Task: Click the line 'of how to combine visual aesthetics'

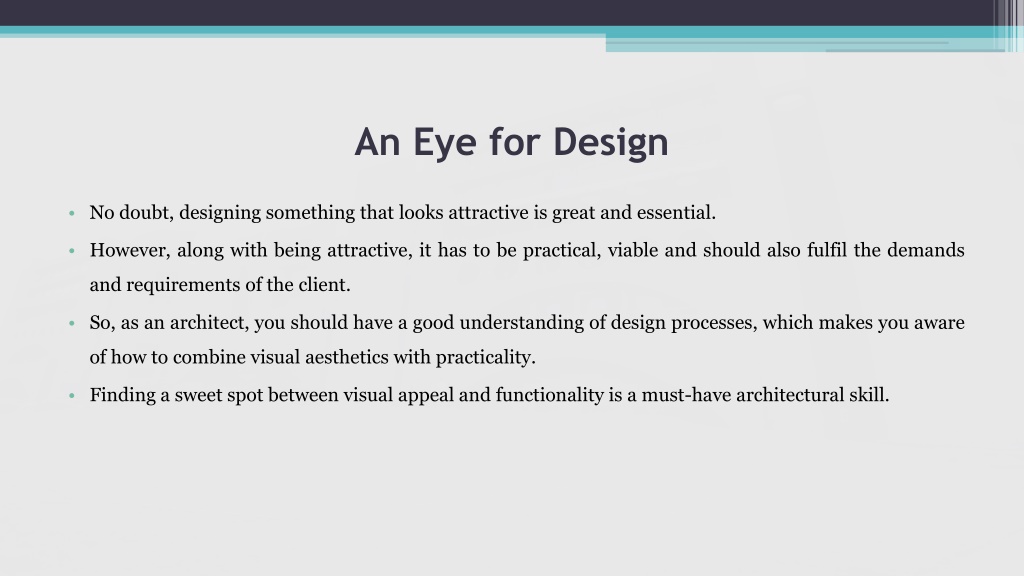Action: point(312,357)
